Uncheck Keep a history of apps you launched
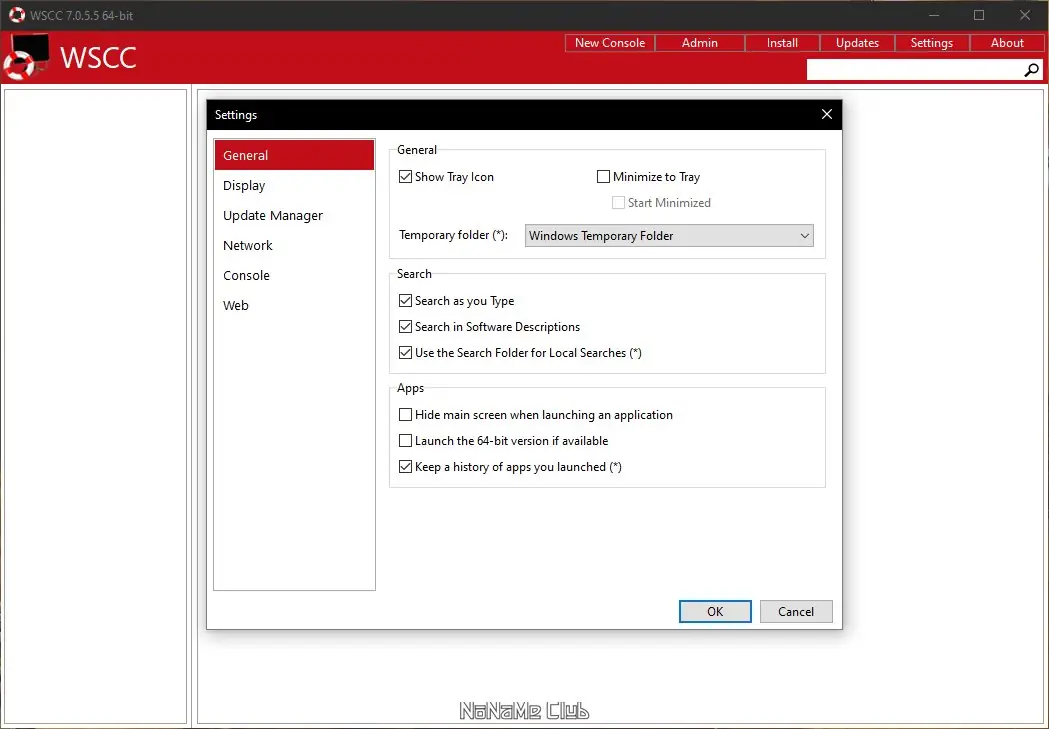The height and width of the screenshot is (729, 1049). pos(405,466)
